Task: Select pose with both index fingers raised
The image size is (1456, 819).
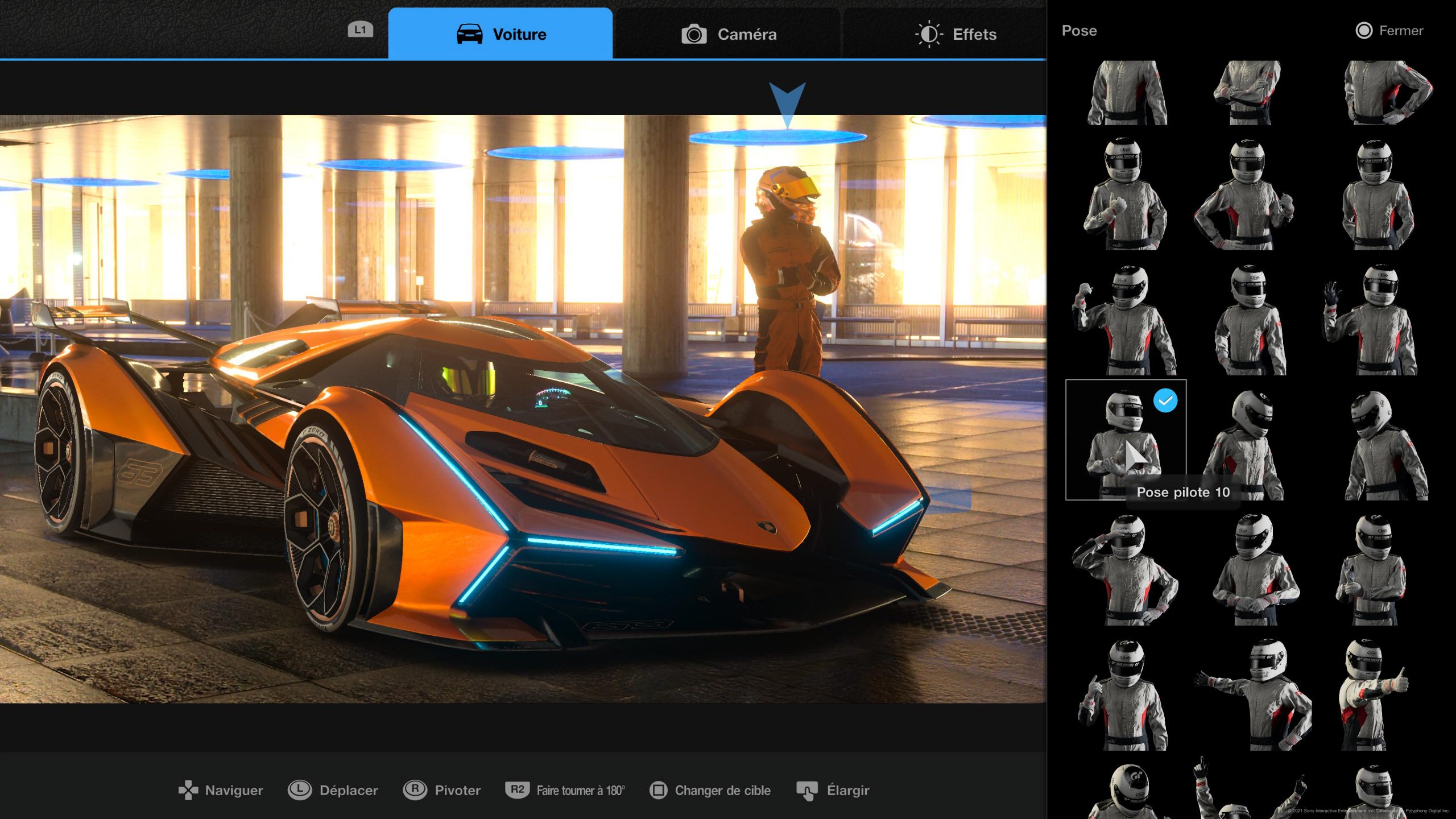Action: [x=1251, y=789]
